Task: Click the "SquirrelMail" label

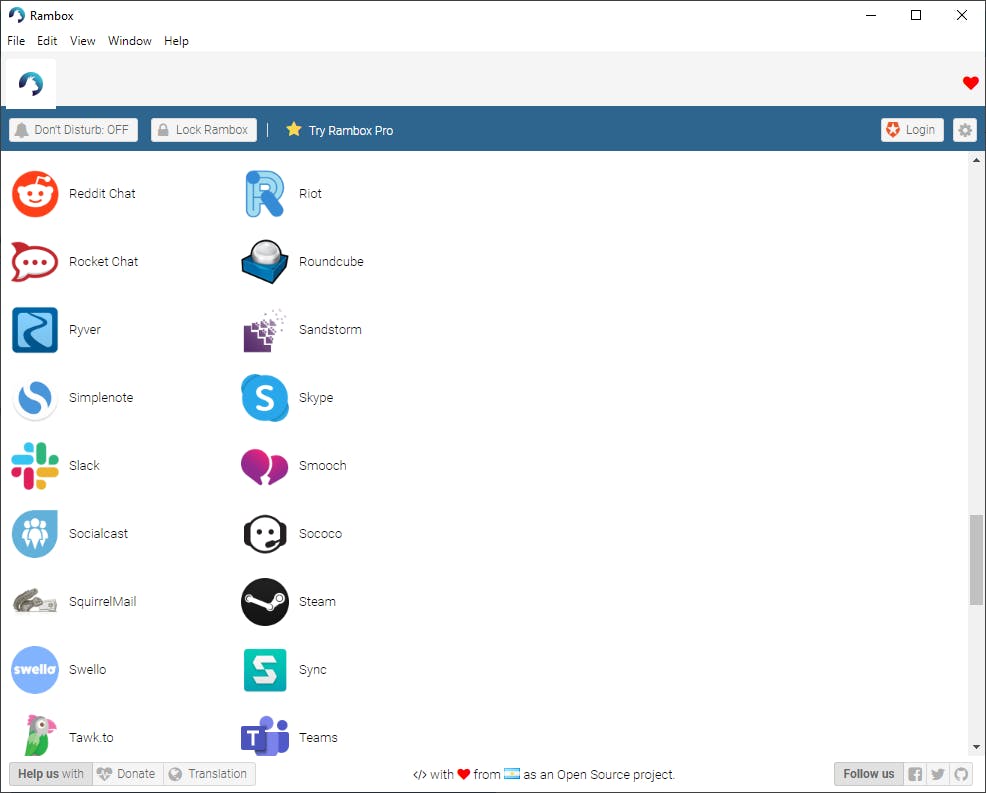Action: tap(102, 602)
